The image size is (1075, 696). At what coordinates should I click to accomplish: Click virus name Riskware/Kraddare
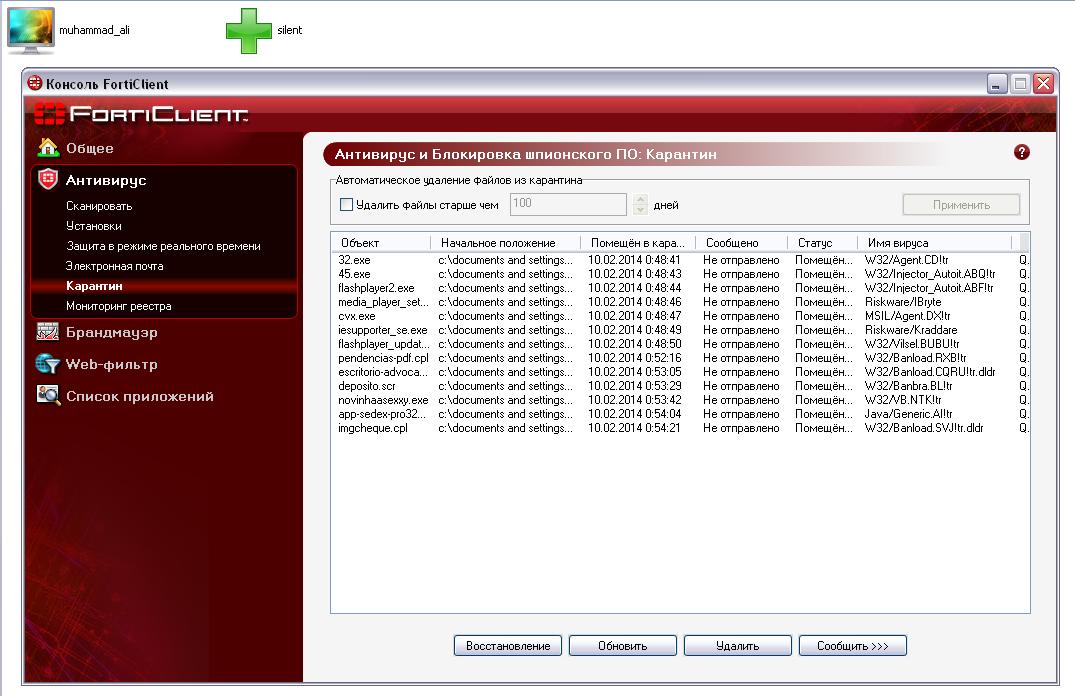910,330
